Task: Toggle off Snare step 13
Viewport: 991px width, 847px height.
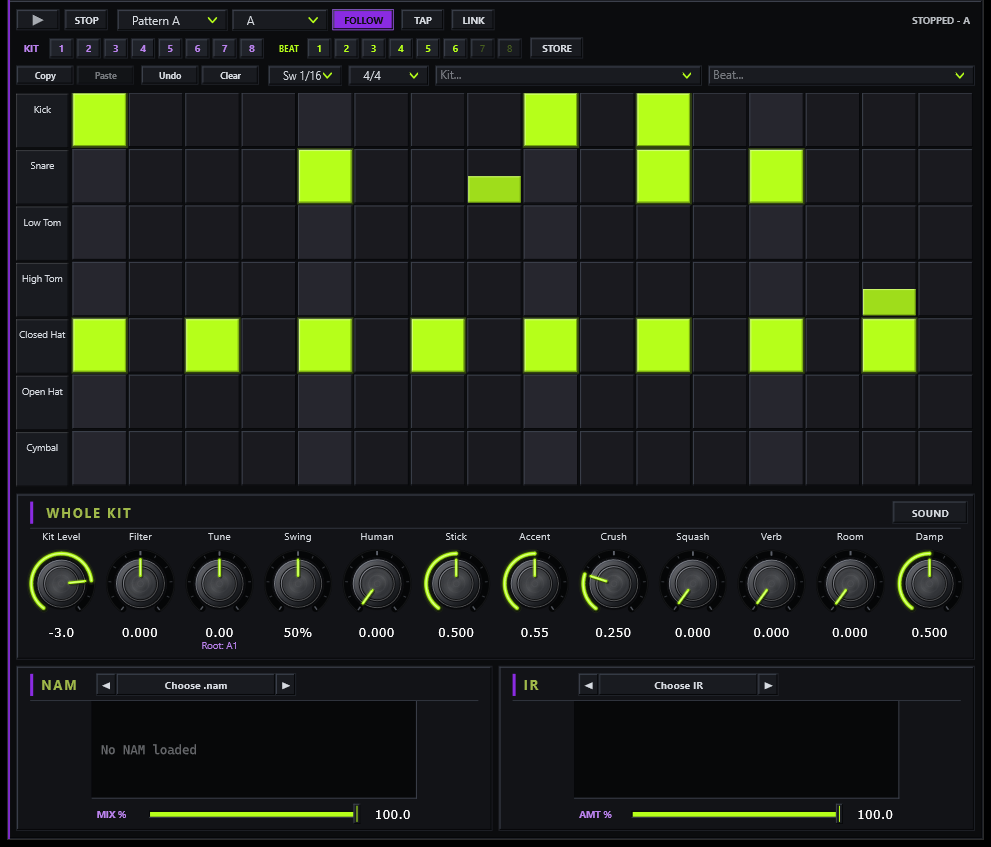Action: [776, 176]
